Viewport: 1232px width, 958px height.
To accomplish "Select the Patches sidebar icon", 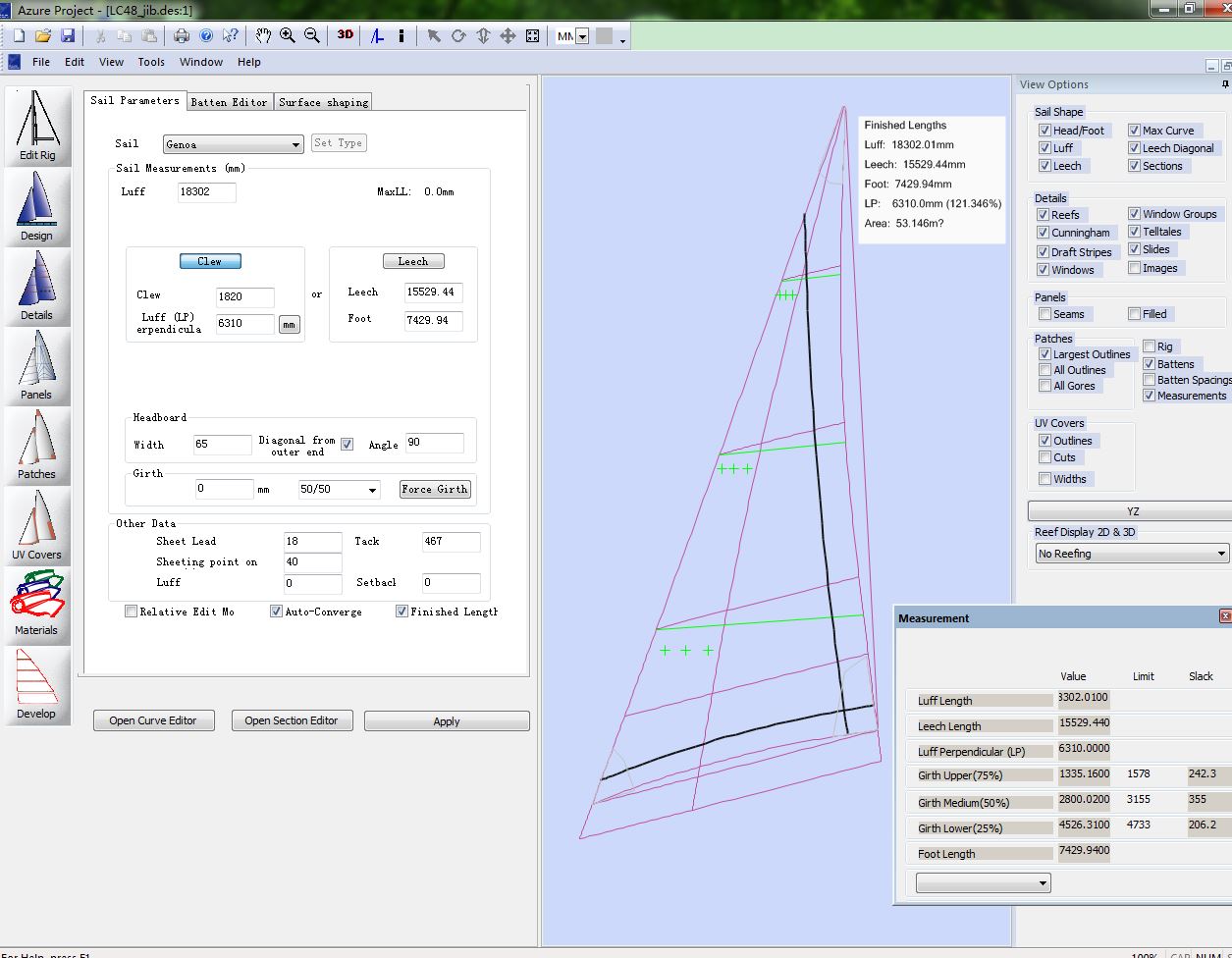I will coord(37,444).
